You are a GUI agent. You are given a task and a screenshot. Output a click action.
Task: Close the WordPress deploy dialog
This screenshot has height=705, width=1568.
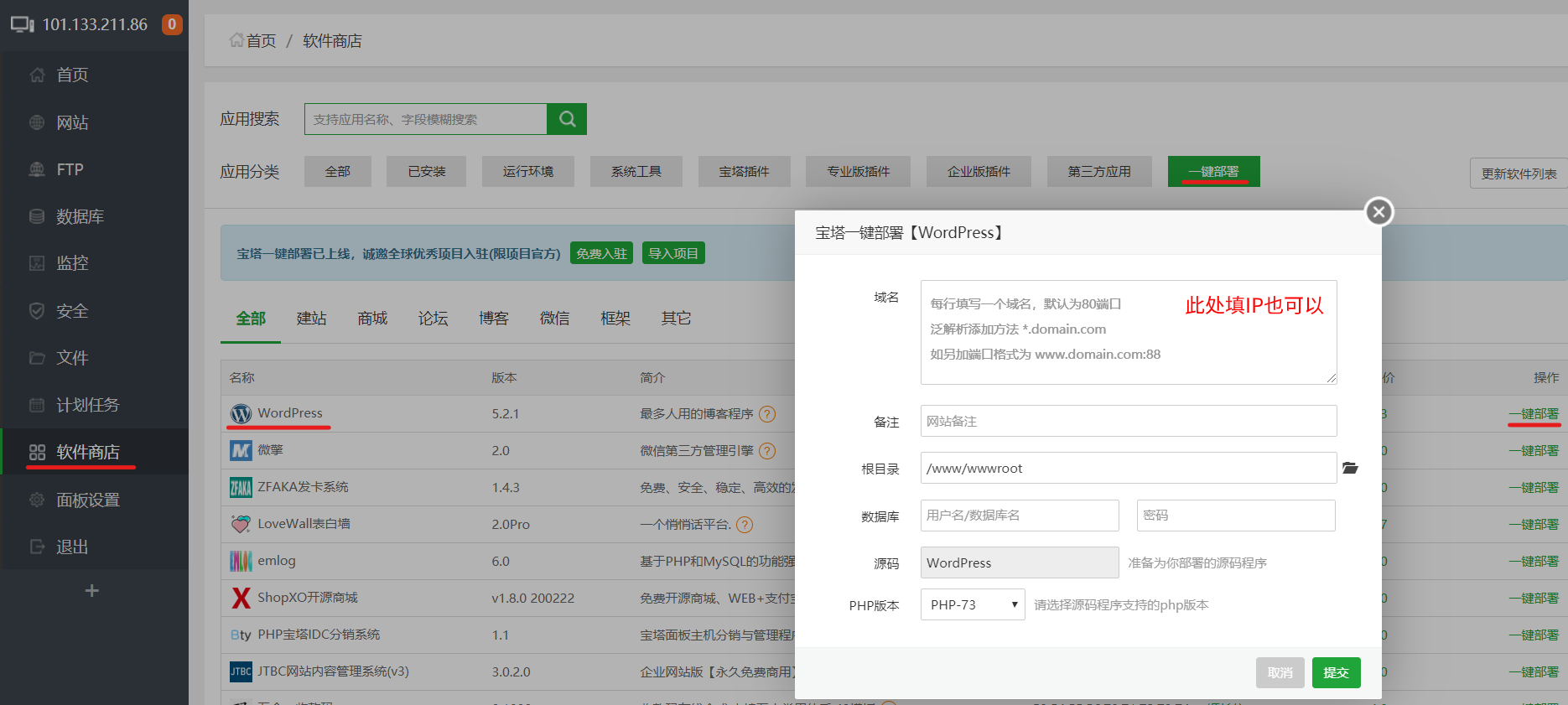point(1378,212)
